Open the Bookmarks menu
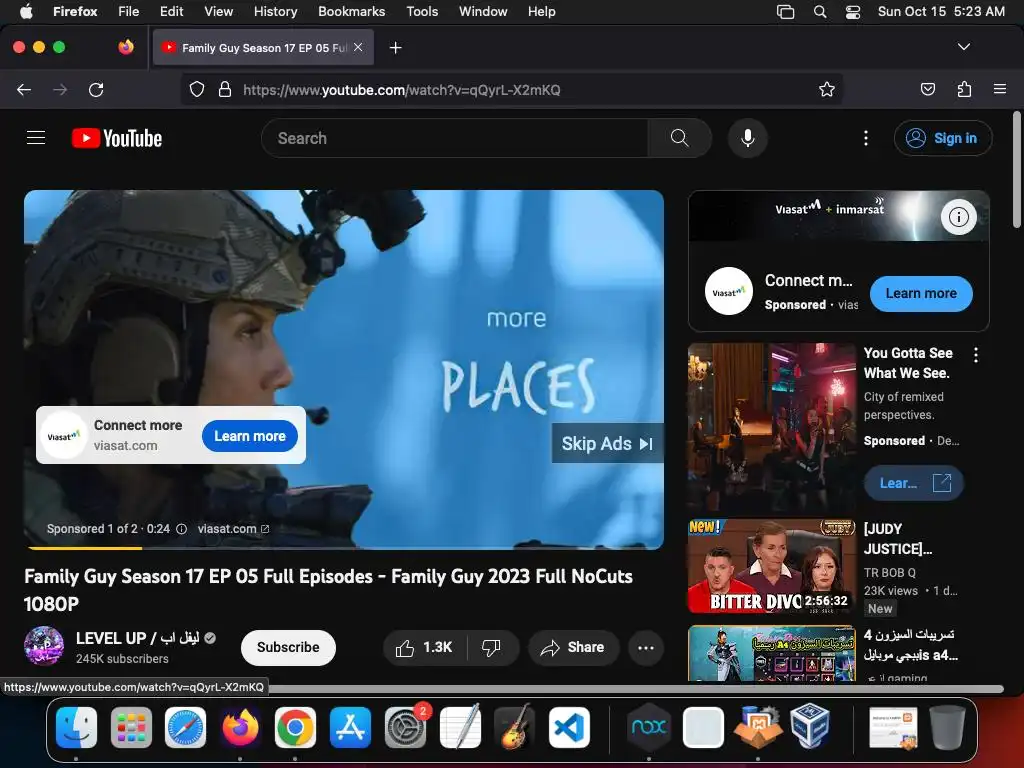Screen dimensions: 1024x768 click(351, 11)
